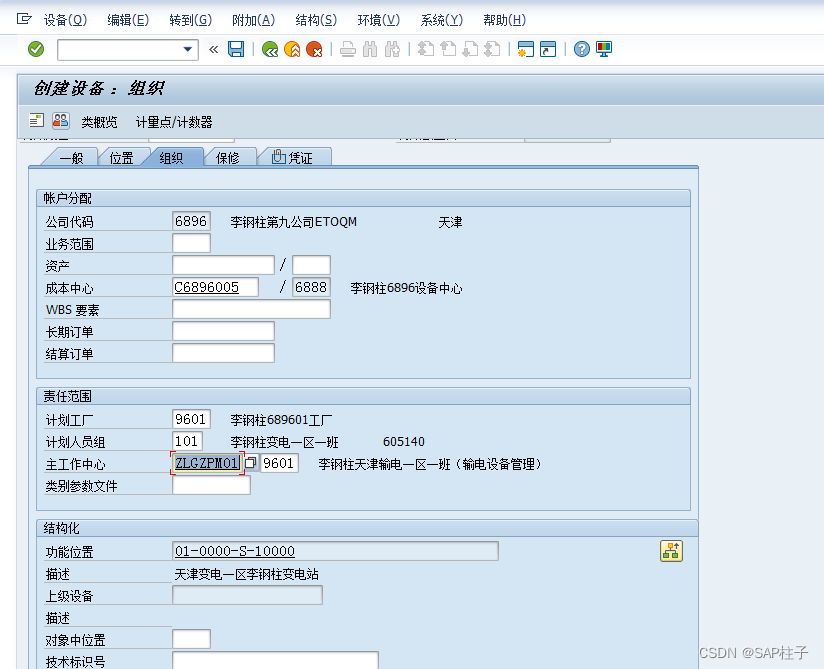Click the Find Next binoculars icon
824x669 pixels.
(392, 49)
